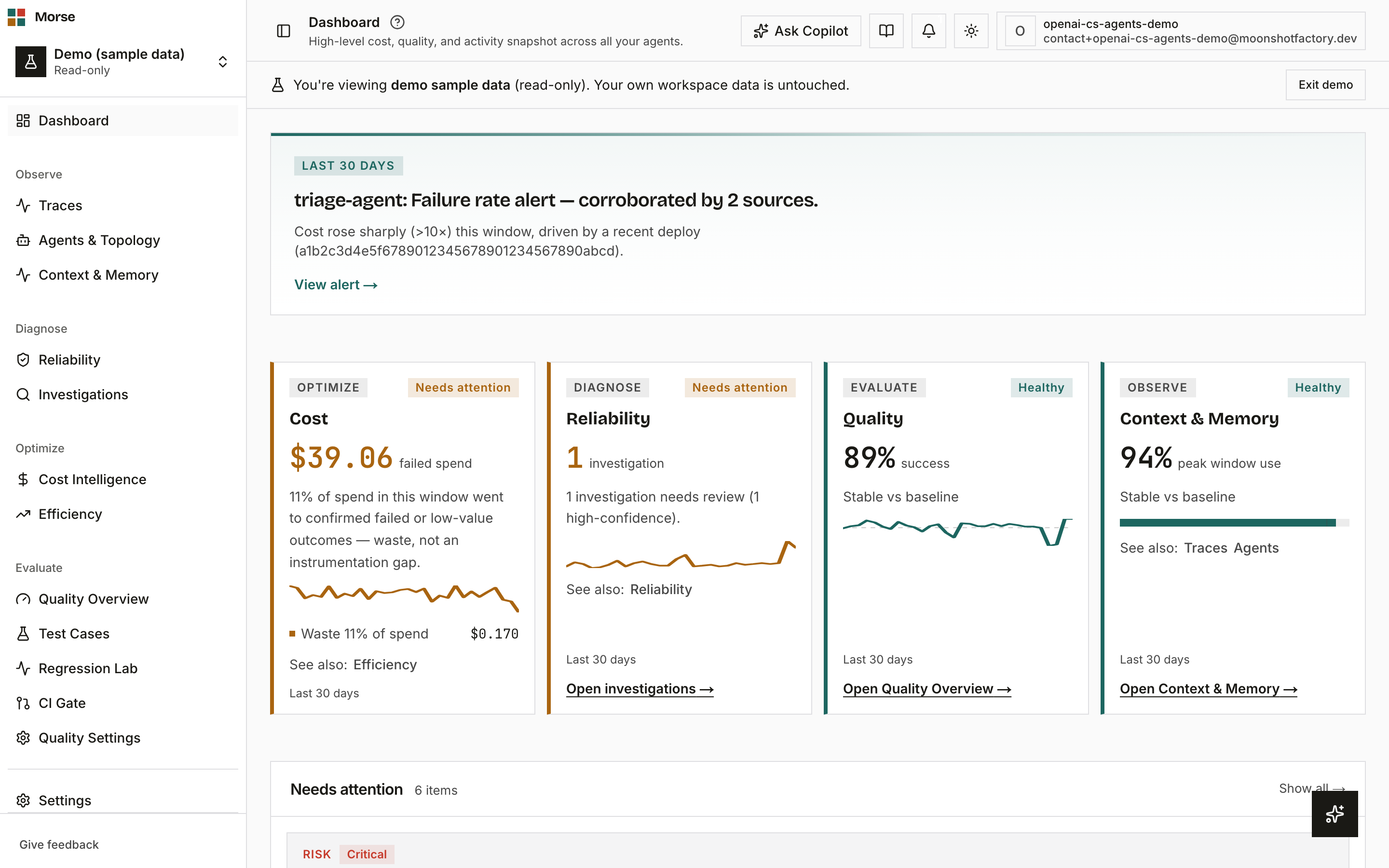1389x868 pixels.
Task: Click the CI Gate branch icon
Action: click(23, 703)
